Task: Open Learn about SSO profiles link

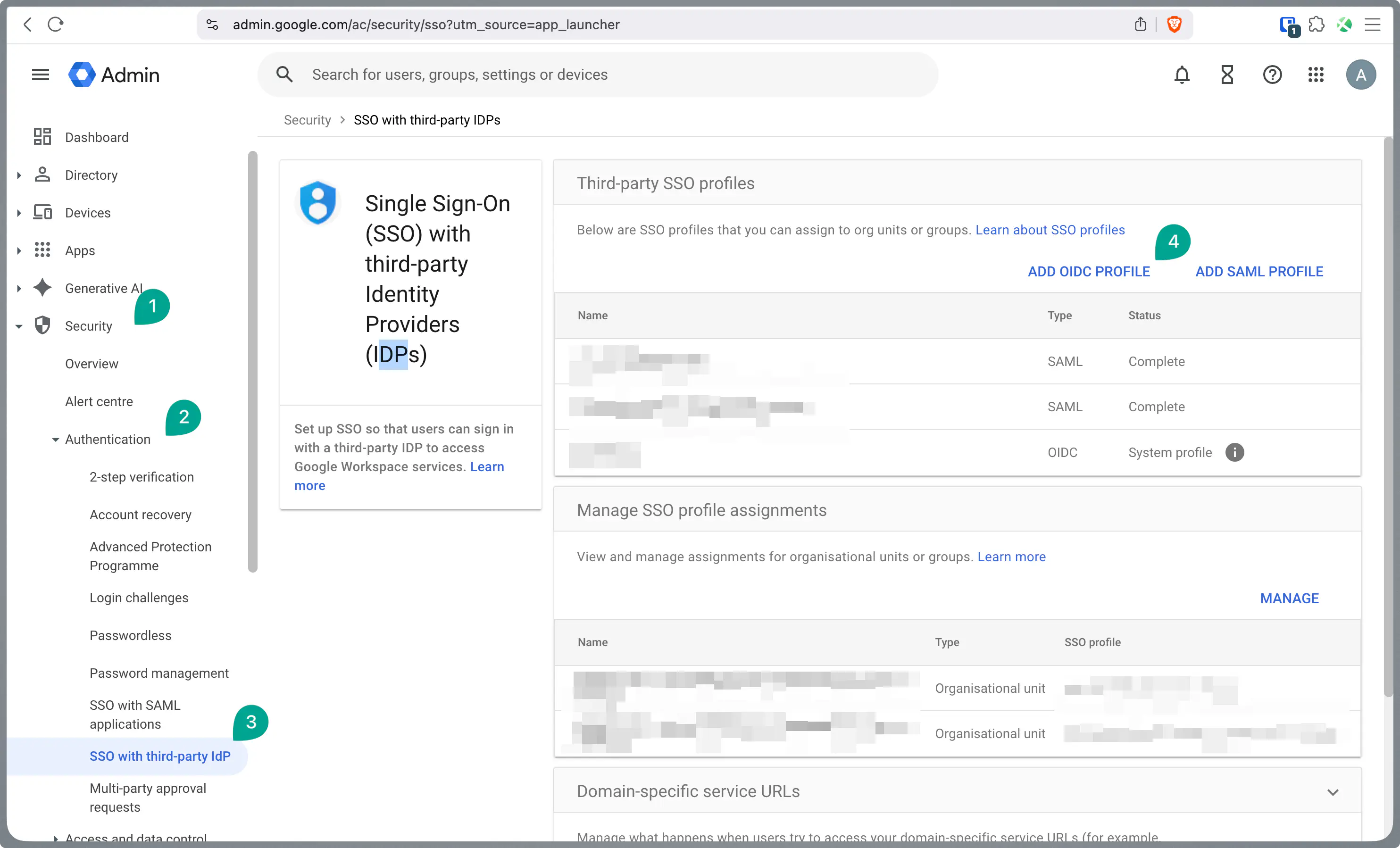Action: point(1050,230)
